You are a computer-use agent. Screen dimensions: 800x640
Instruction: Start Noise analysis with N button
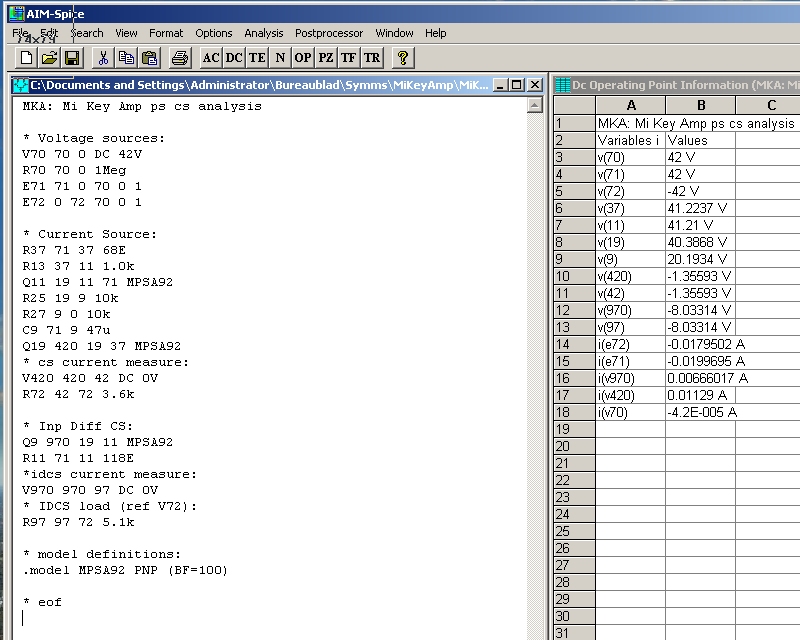[x=280, y=58]
